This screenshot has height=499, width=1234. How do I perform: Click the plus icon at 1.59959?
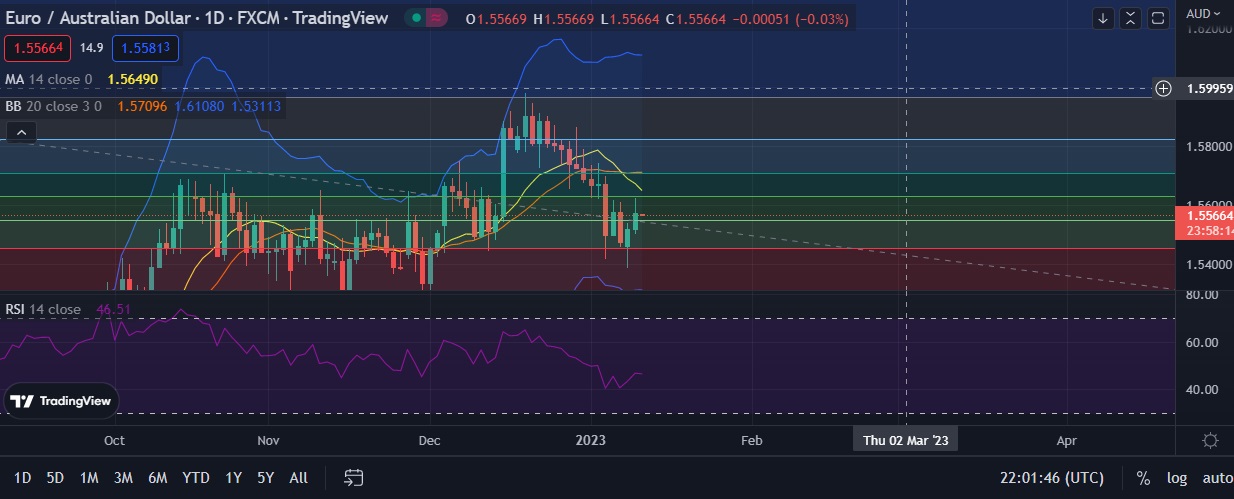(x=1164, y=88)
